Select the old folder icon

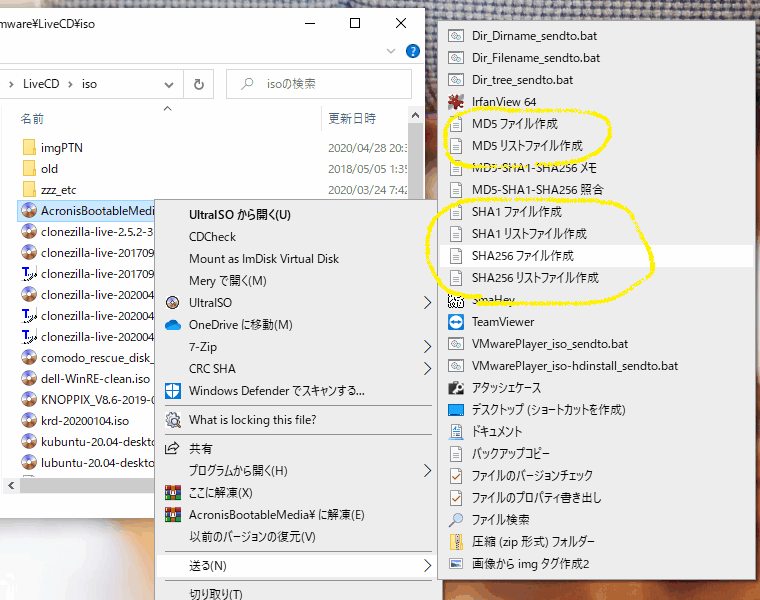(29, 169)
